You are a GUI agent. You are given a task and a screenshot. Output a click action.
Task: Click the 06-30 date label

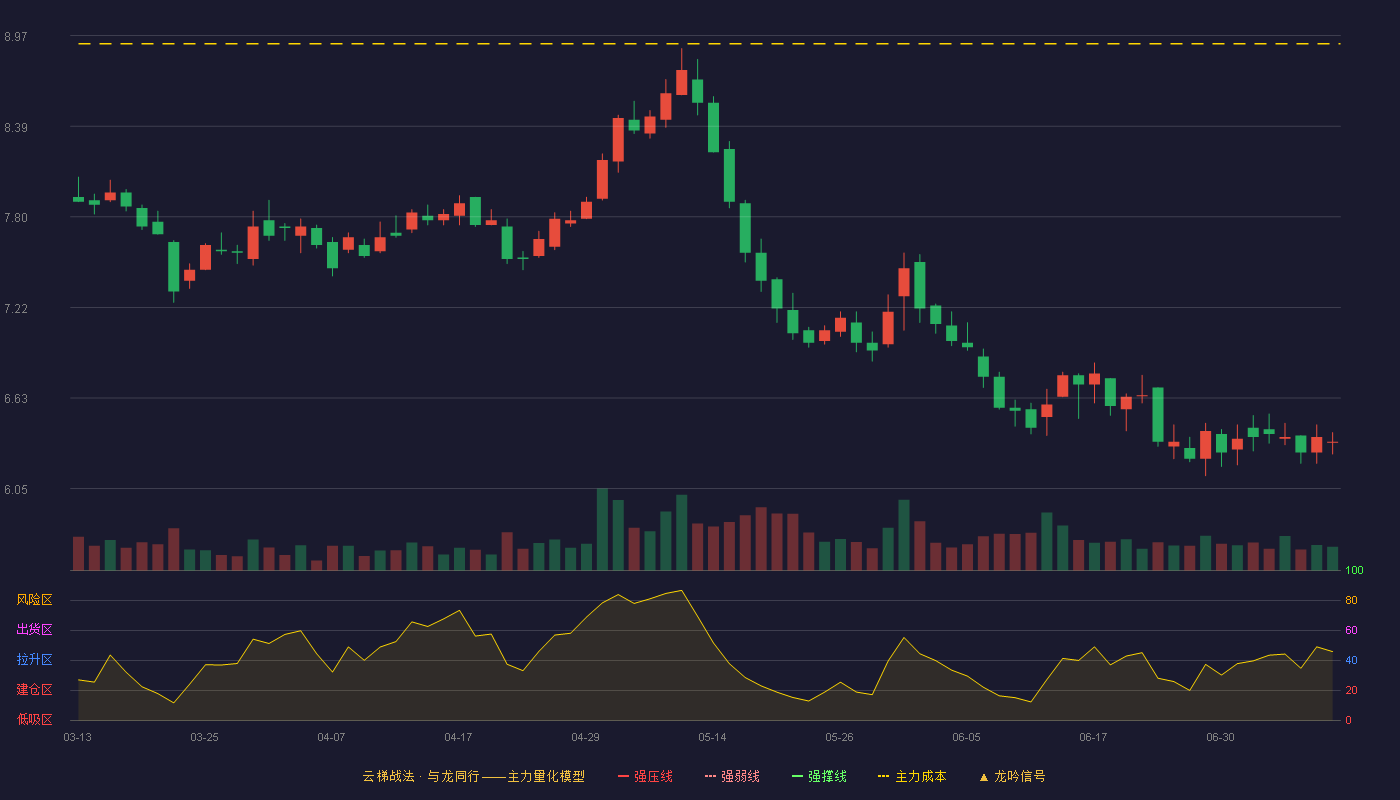click(x=1220, y=737)
